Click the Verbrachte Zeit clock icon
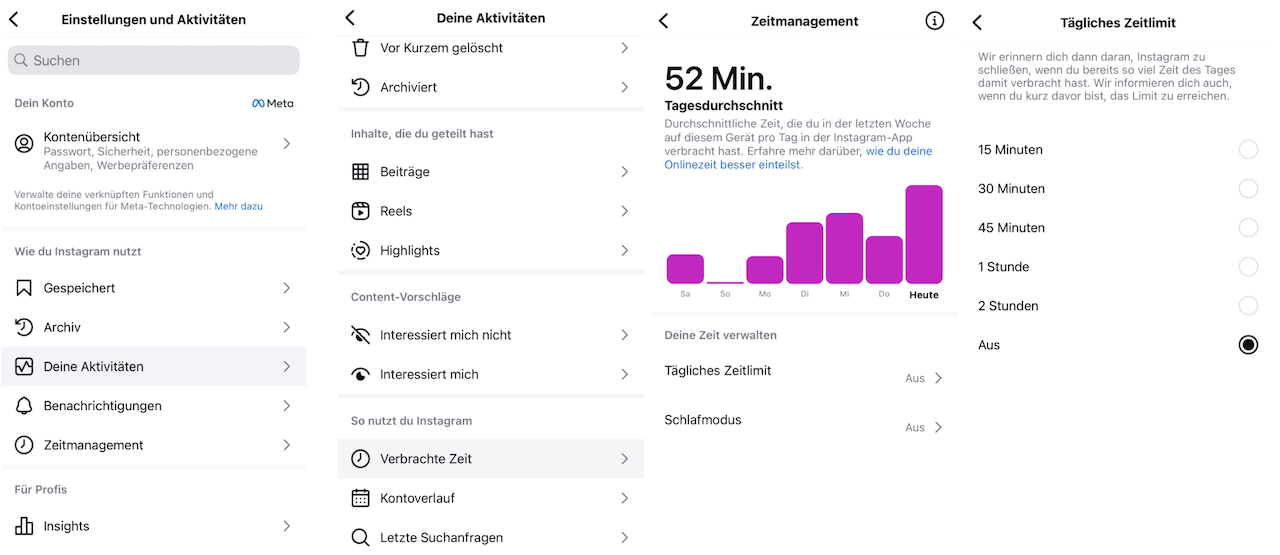Viewport: 1280px width, 555px height. 361,459
